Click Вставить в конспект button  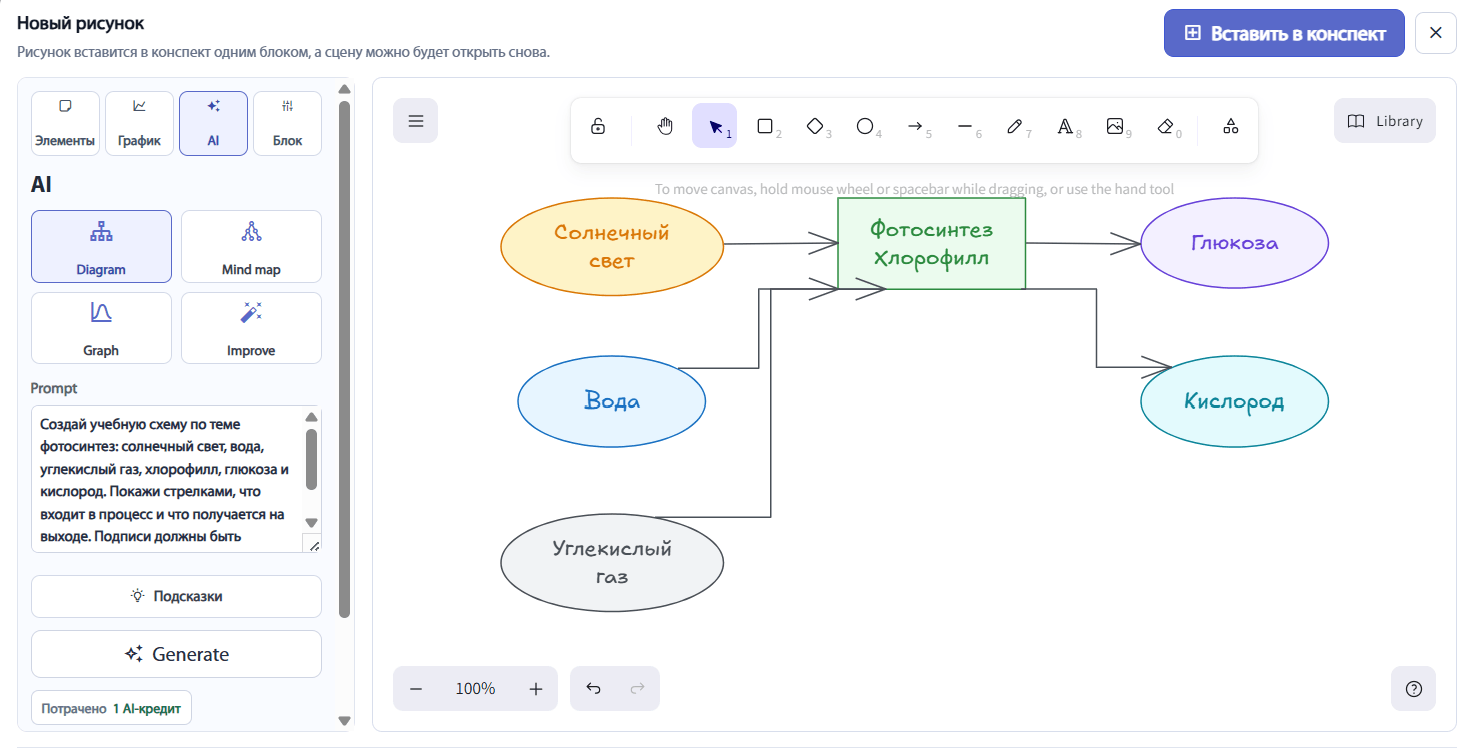[1284, 33]
